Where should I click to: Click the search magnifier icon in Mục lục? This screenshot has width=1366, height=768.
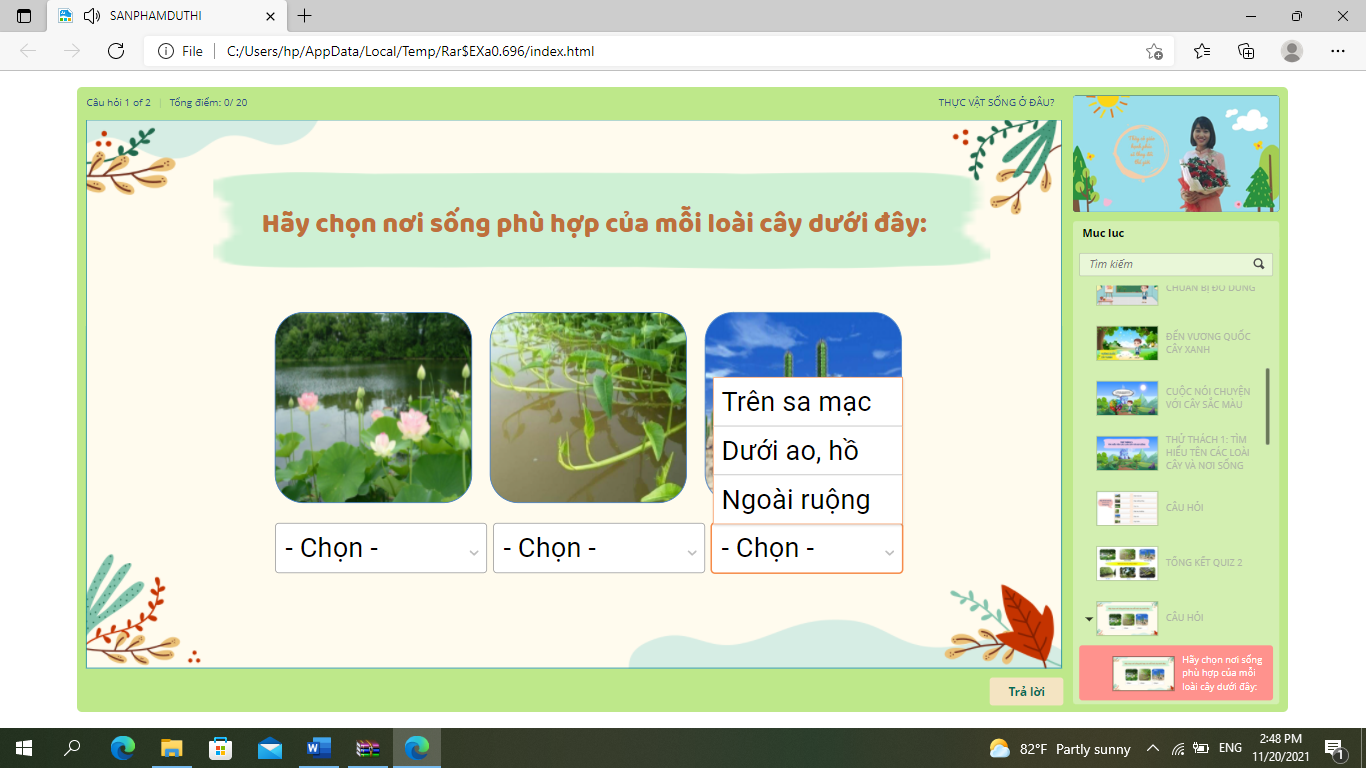click(x=1259, y=265)
